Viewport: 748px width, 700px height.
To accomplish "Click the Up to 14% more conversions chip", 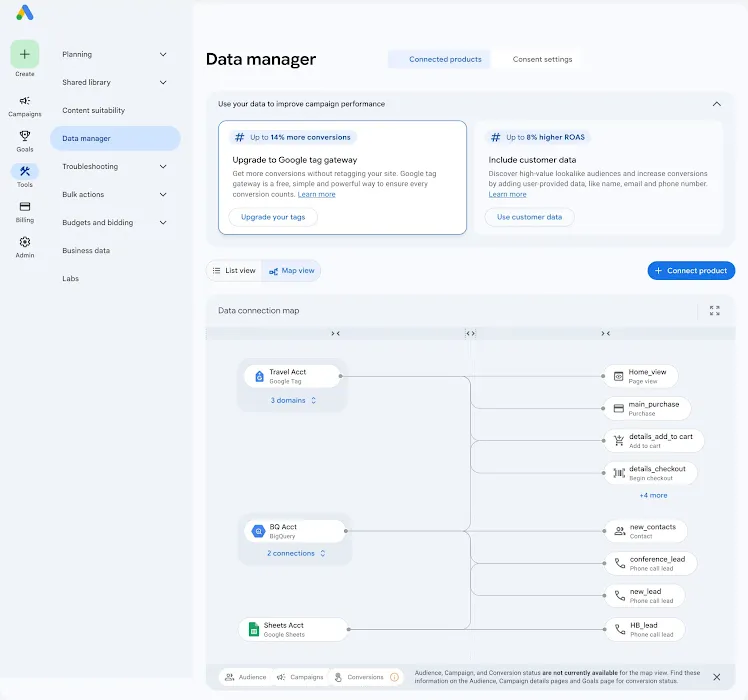I will tap(293, 137).
